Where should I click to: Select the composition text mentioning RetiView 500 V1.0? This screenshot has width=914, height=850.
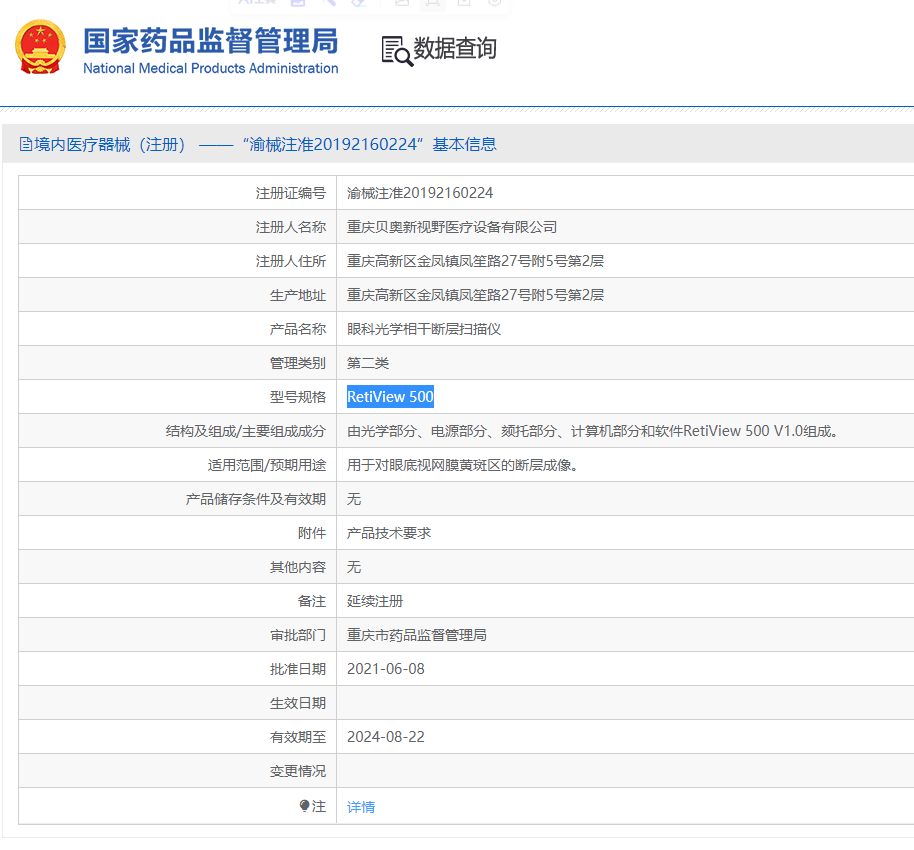[x=592, y=431]
